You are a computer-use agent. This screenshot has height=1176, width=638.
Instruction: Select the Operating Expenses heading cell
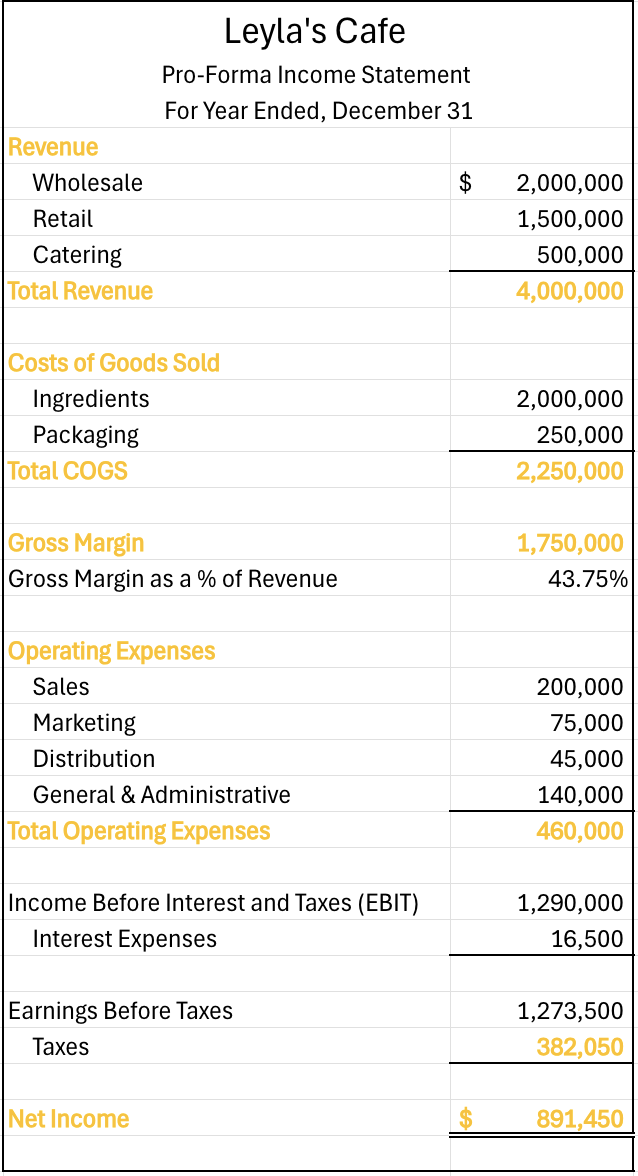point(112,651)
